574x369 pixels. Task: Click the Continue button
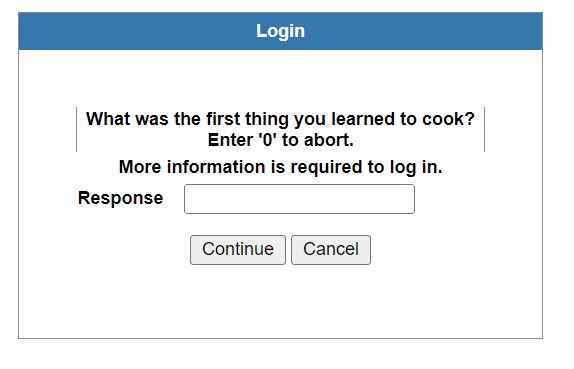point(238,250)
